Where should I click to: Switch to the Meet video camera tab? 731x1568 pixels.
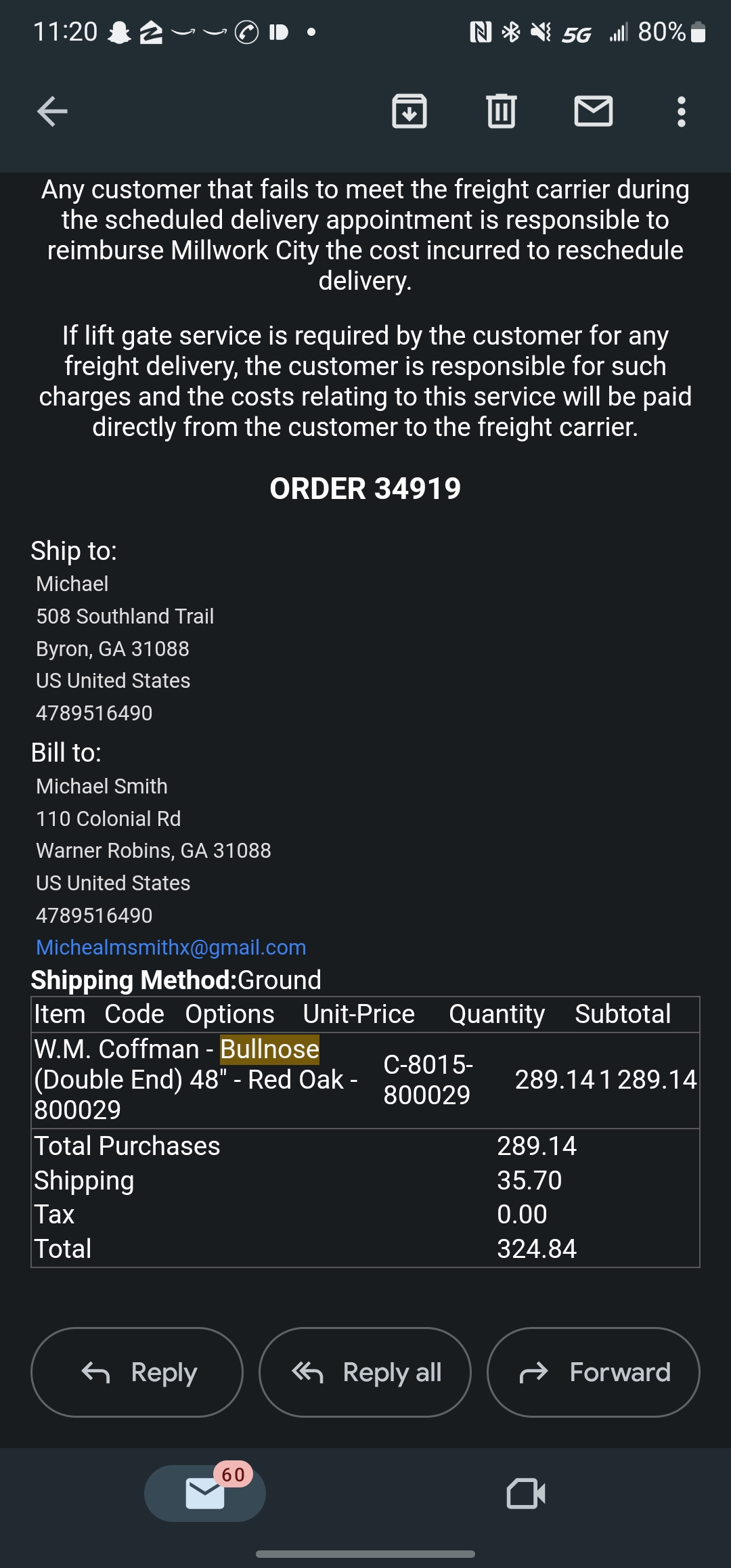click(x=526, y=1493)
